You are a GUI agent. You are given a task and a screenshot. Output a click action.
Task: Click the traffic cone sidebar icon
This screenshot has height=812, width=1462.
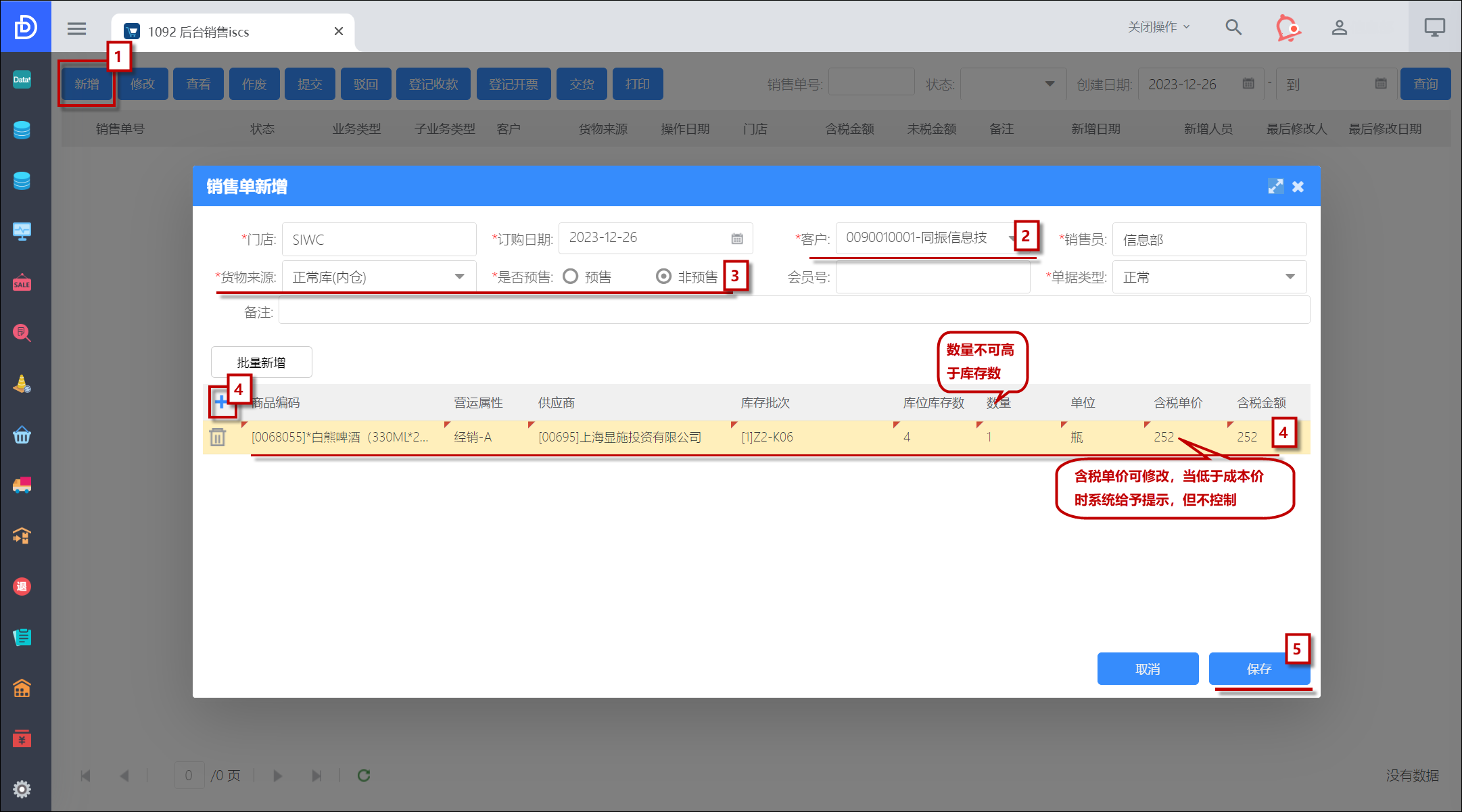pyautogui.click(x=22, y=384)
